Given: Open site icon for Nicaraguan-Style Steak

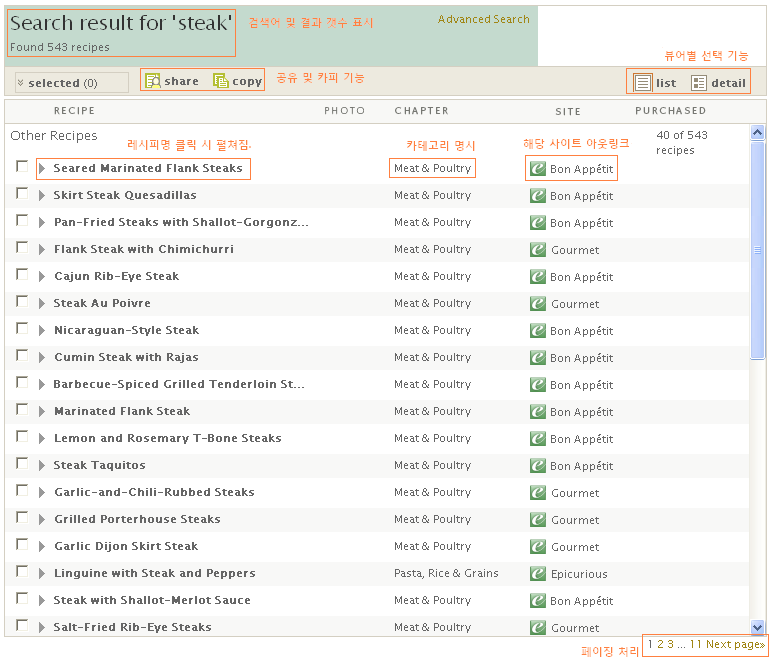Looking at the screenshot, I should click(538, 331).
